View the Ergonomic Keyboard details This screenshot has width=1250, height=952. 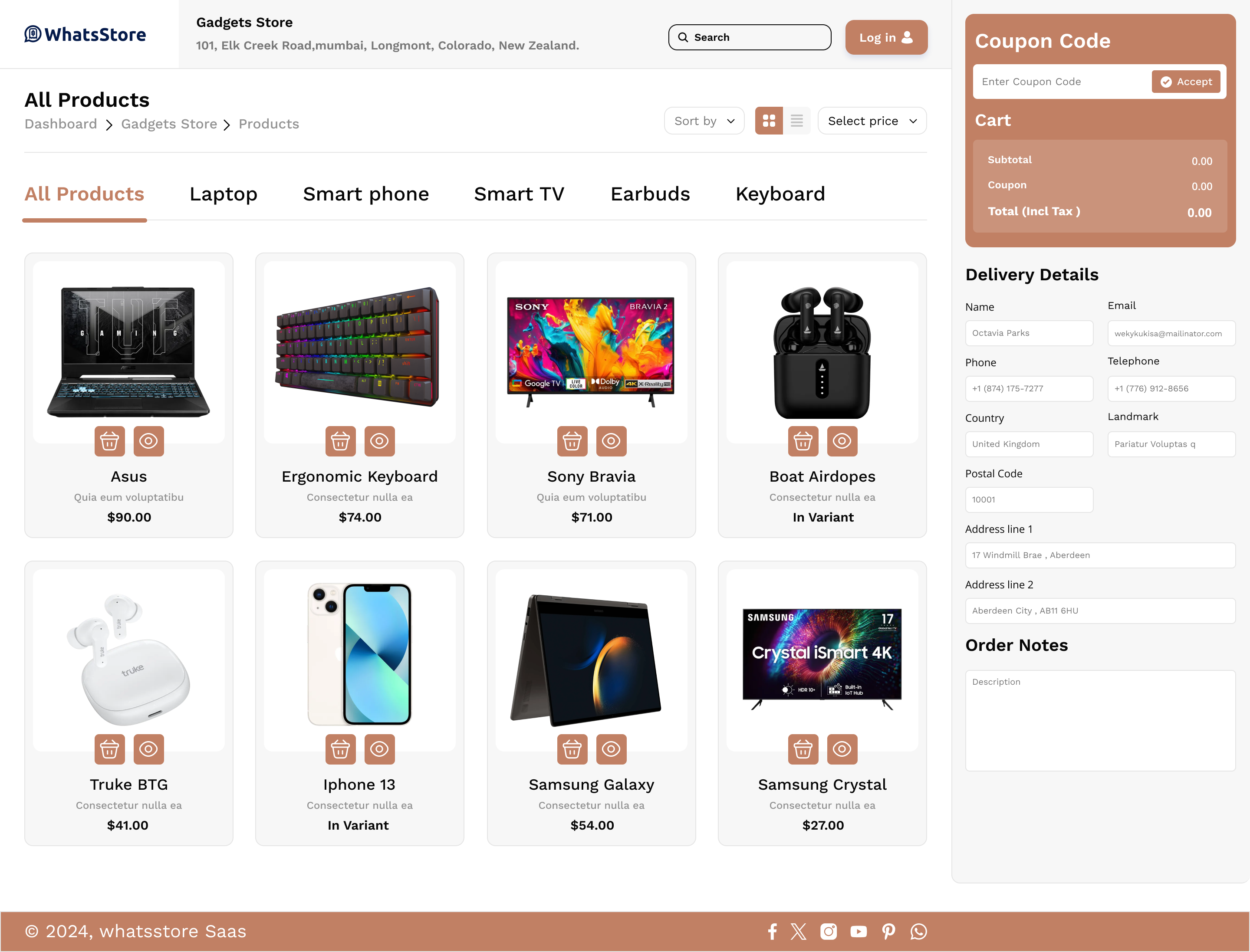(x=378, y=441)
